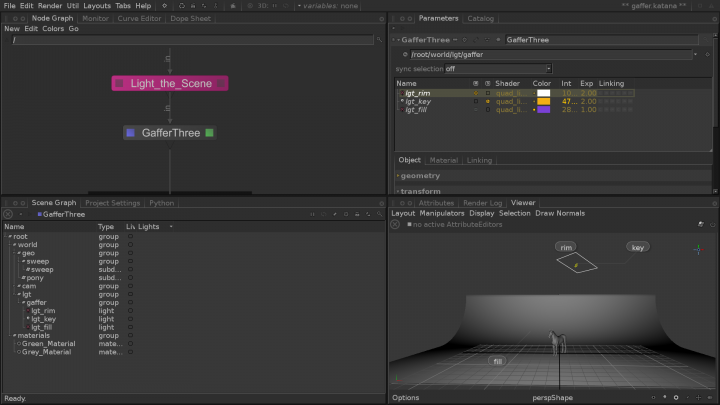Select the rim light gizmo in viewer
720x405 pixels.
578,265
